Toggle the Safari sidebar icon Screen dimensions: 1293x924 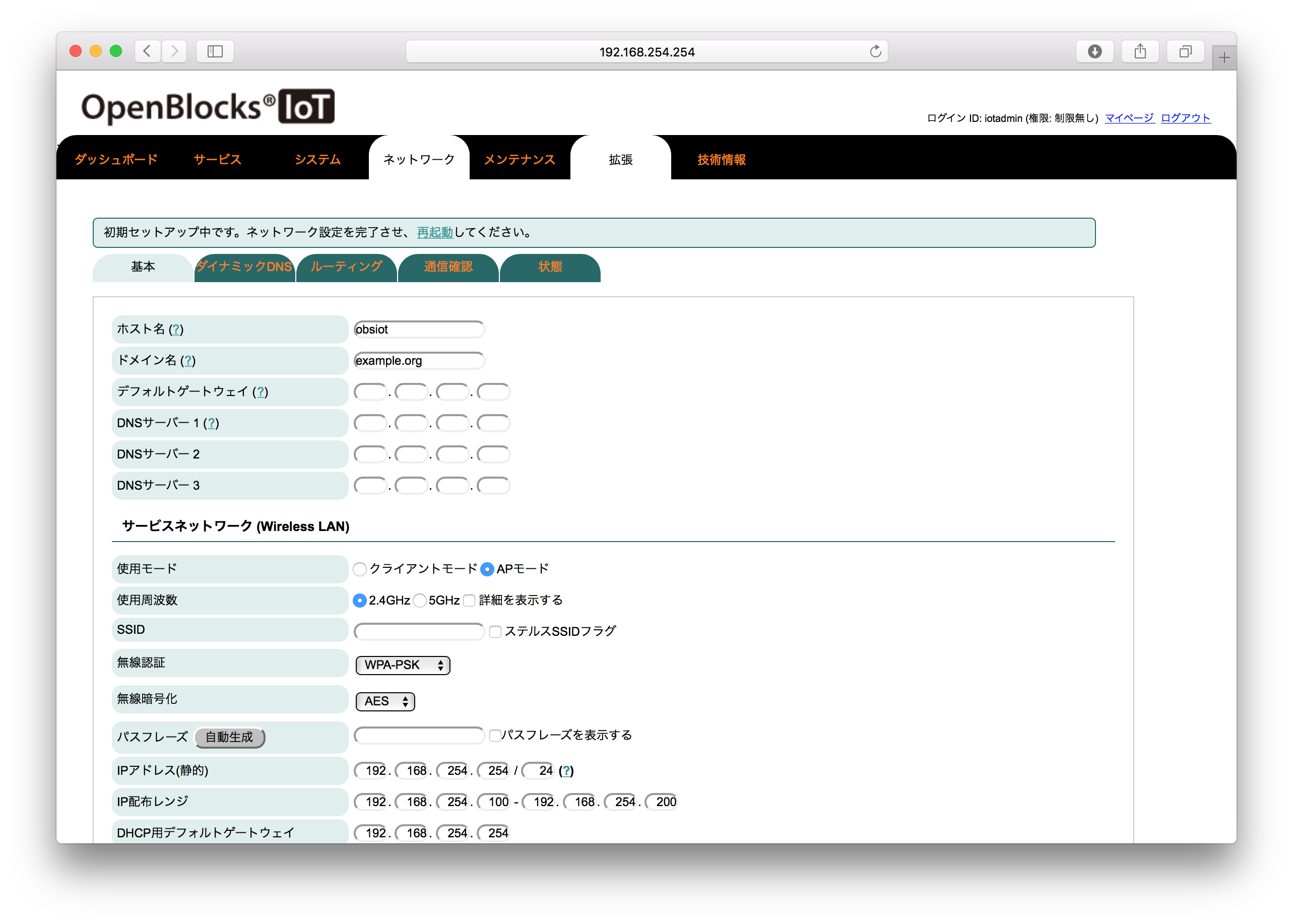coord(215,51)
